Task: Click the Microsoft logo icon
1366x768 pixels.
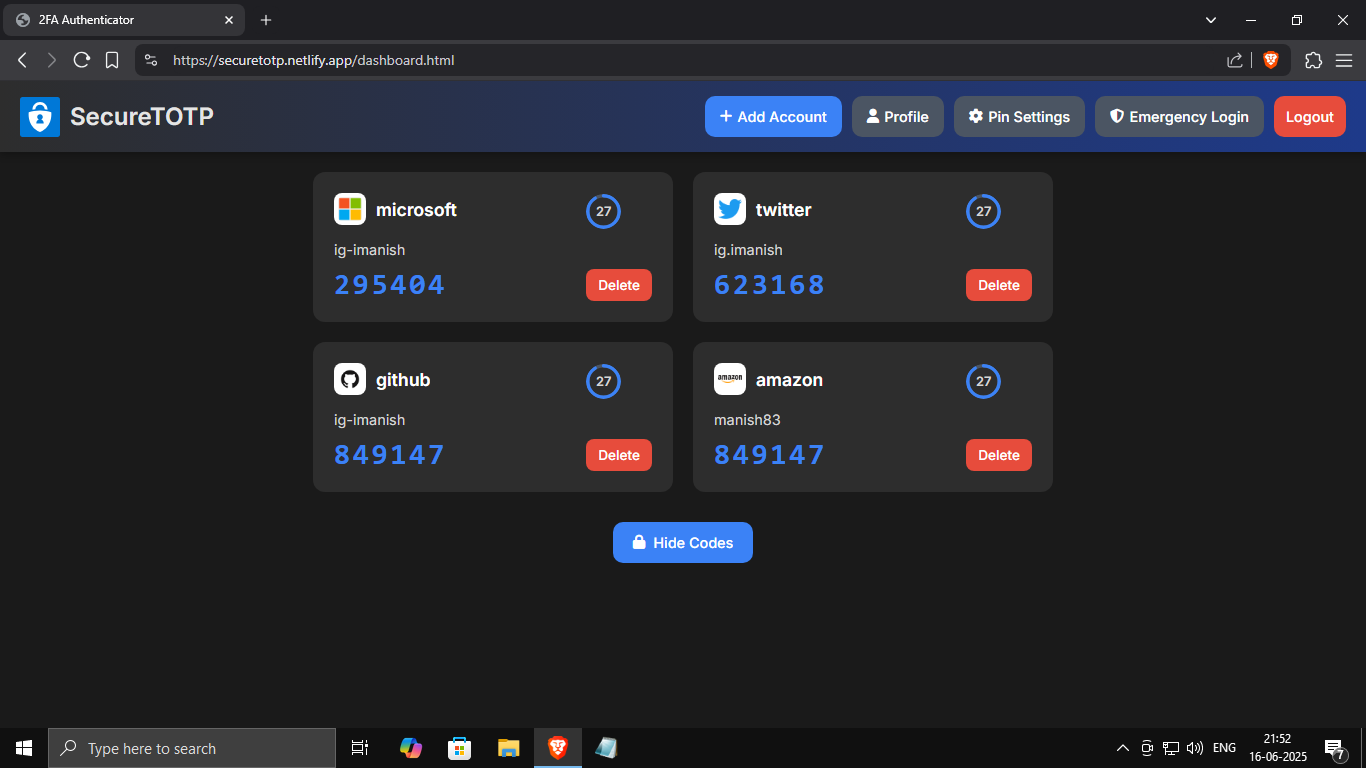Action: [x=350, y=209]
